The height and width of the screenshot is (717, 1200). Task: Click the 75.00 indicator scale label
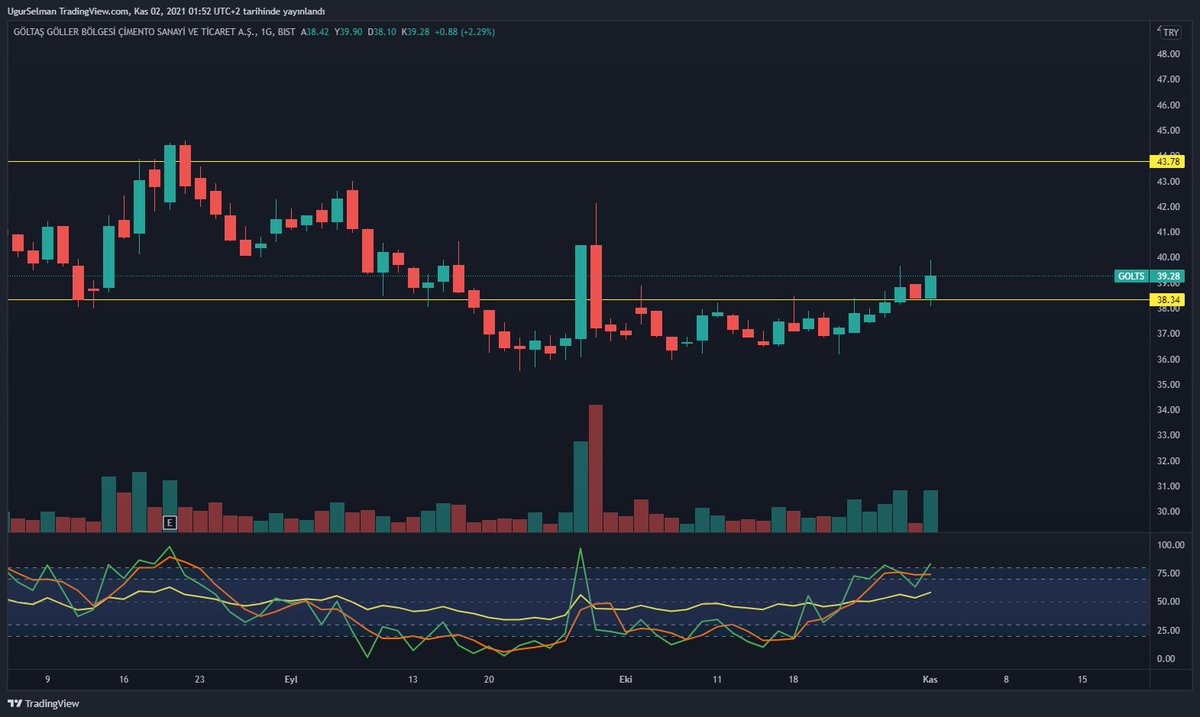1169,573
